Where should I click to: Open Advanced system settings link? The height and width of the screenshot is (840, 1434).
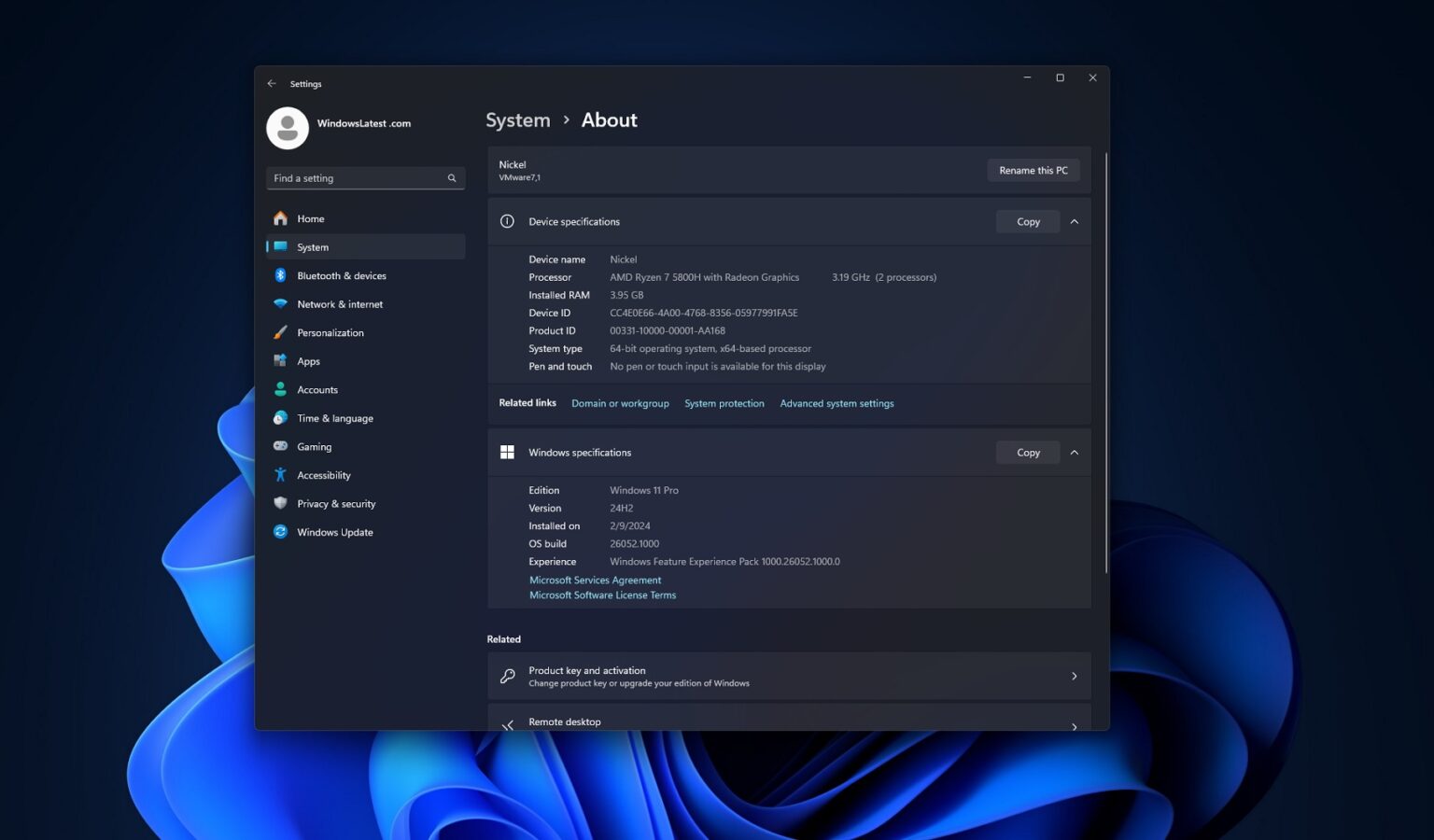[x=836, y=403]
